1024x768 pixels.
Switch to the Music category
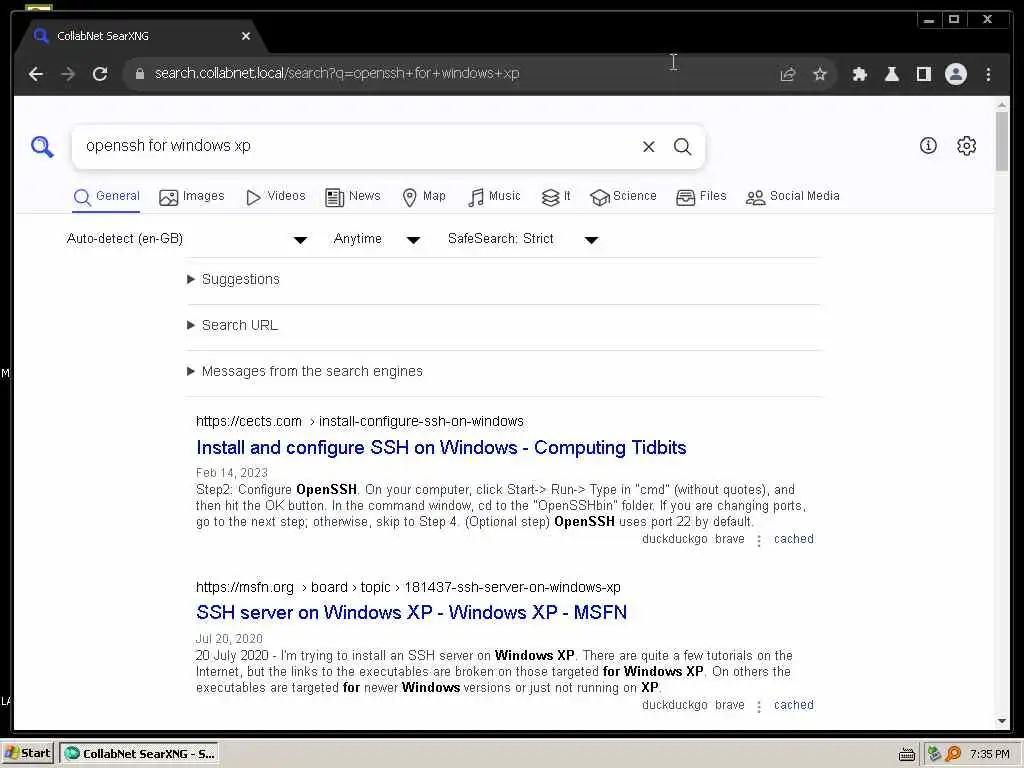494,197
